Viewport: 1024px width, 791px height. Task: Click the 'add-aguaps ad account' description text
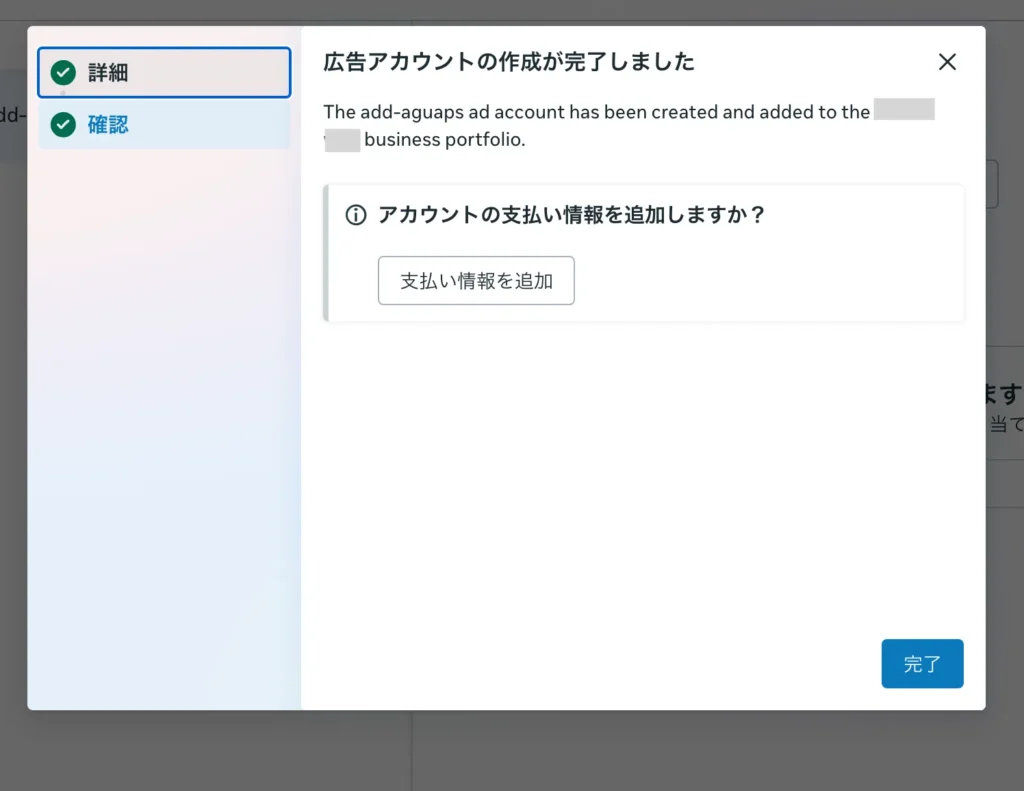click(596, 112)
